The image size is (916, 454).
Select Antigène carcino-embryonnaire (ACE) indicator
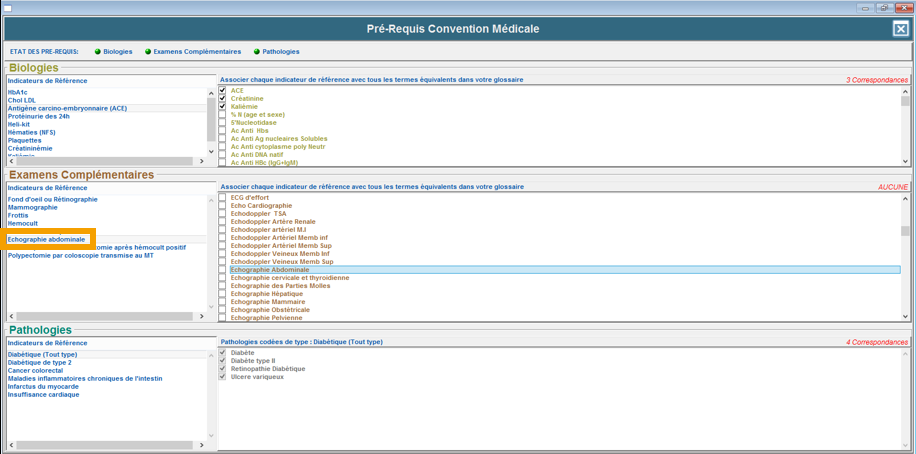67,108
